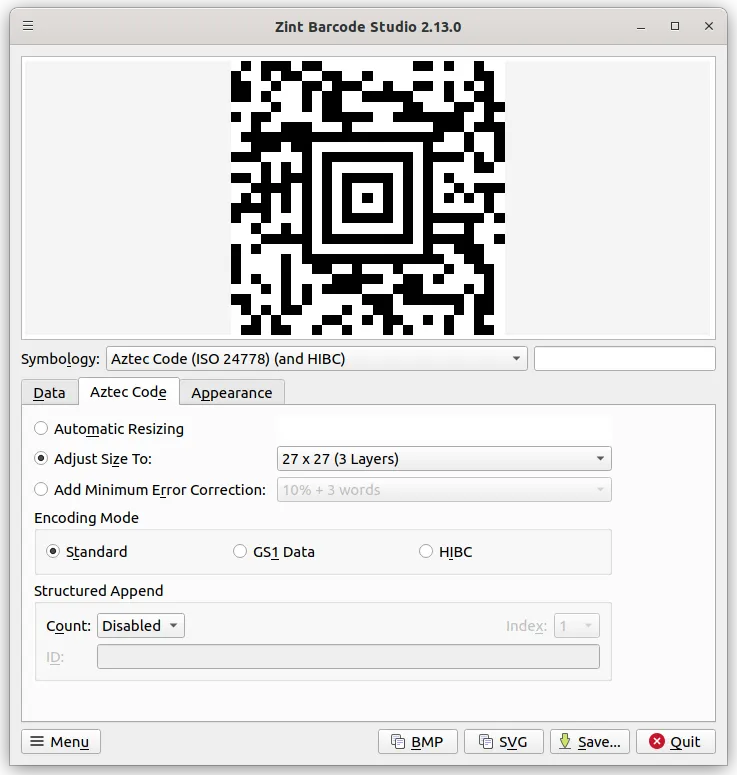
Task: Select HIBC encoding mode
Action: pos(426,552)
